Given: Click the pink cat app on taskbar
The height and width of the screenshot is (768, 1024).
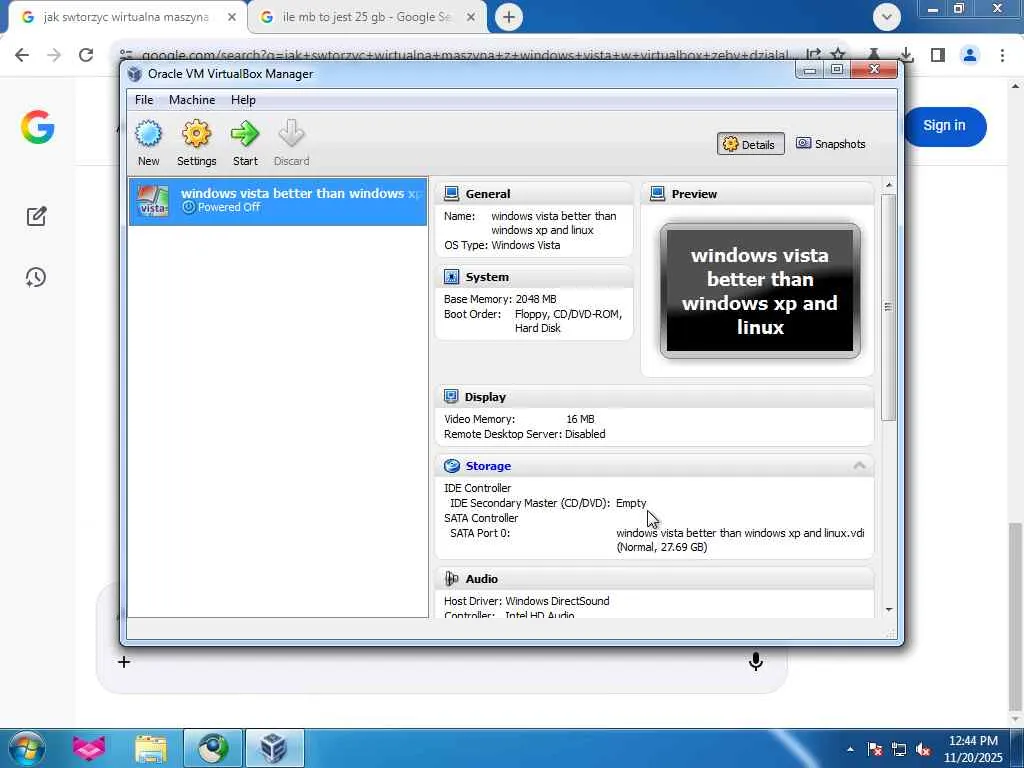Looking at the screenshot, I should tap(89, 748).
